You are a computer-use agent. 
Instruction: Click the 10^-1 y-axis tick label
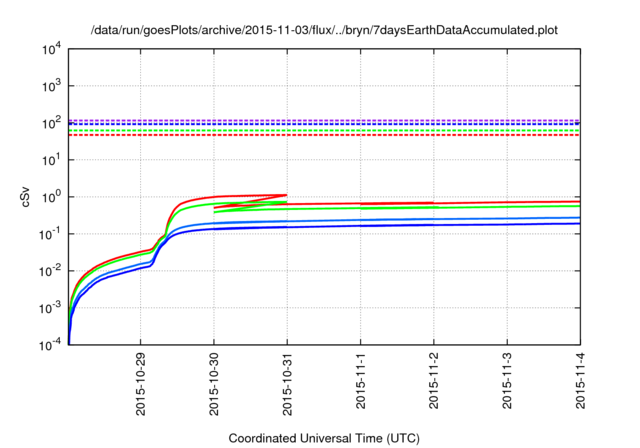pos(51,233)
